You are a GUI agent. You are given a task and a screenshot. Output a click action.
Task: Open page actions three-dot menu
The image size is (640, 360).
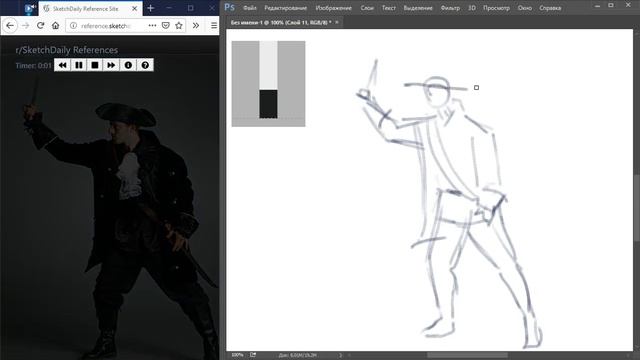[x=152, y=26]
